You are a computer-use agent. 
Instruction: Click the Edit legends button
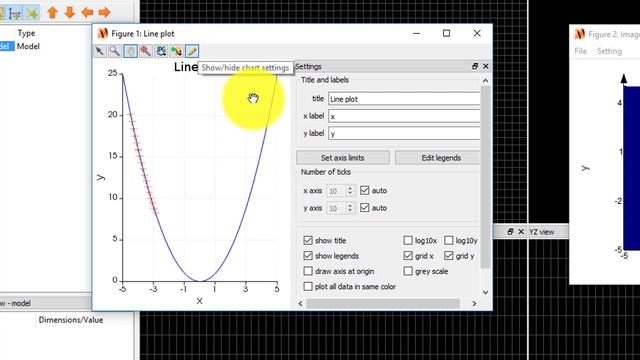[x=438, y=158]
